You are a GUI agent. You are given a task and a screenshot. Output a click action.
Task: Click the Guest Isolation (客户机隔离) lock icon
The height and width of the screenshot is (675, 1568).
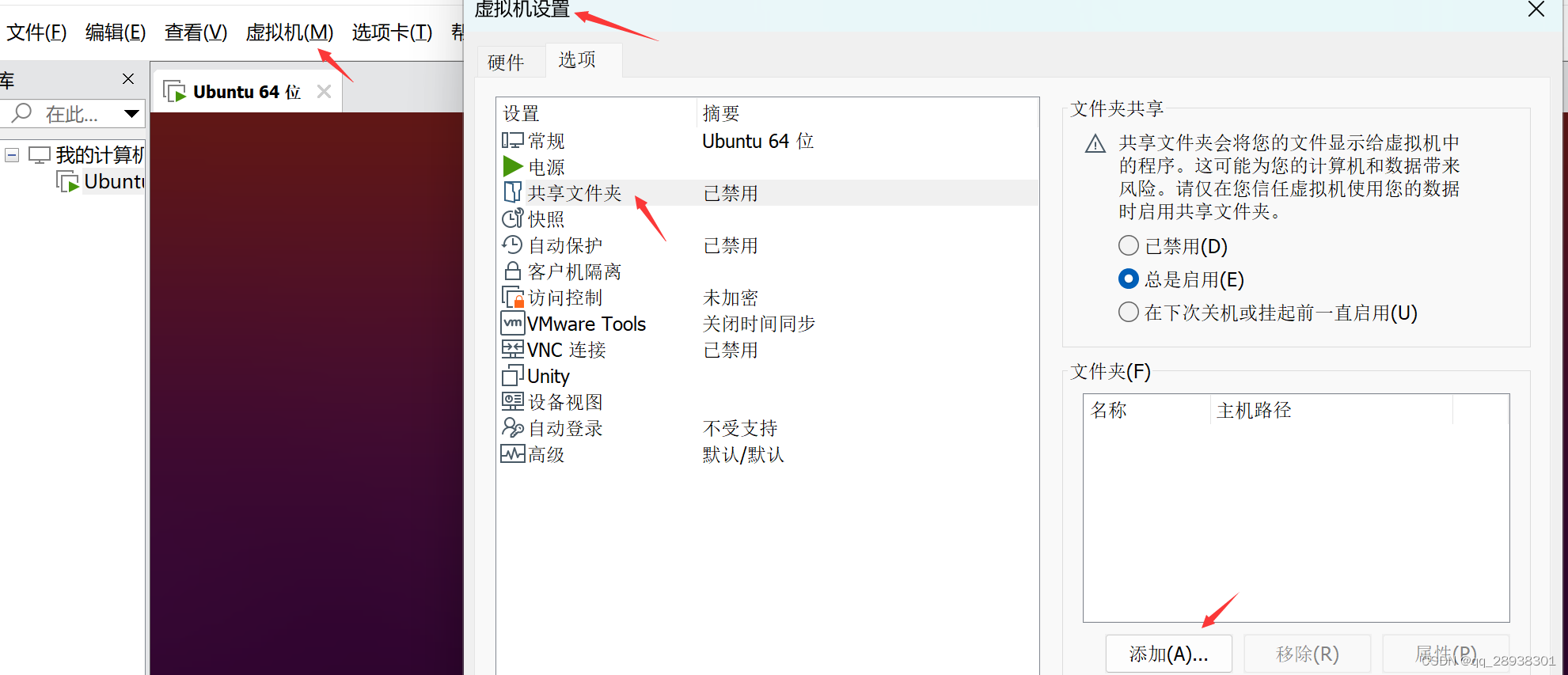coord(513,271)
